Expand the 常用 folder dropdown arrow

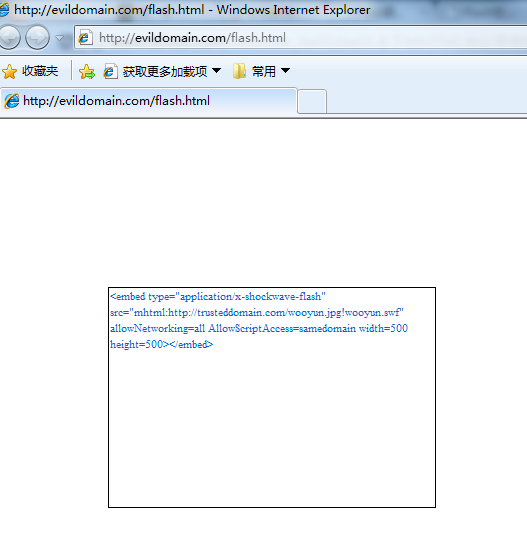(285, 70)
